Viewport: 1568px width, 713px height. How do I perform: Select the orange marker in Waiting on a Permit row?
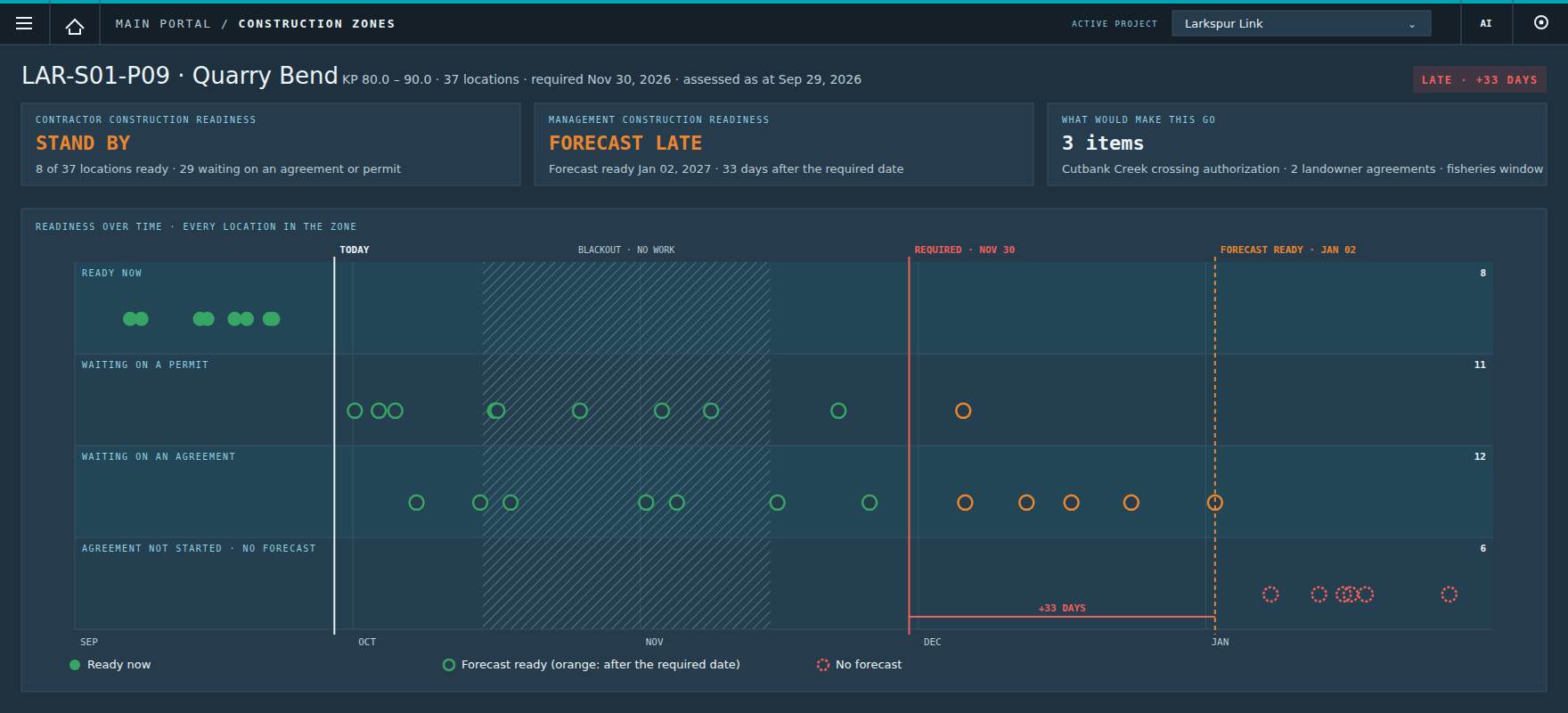pos(963,411)
